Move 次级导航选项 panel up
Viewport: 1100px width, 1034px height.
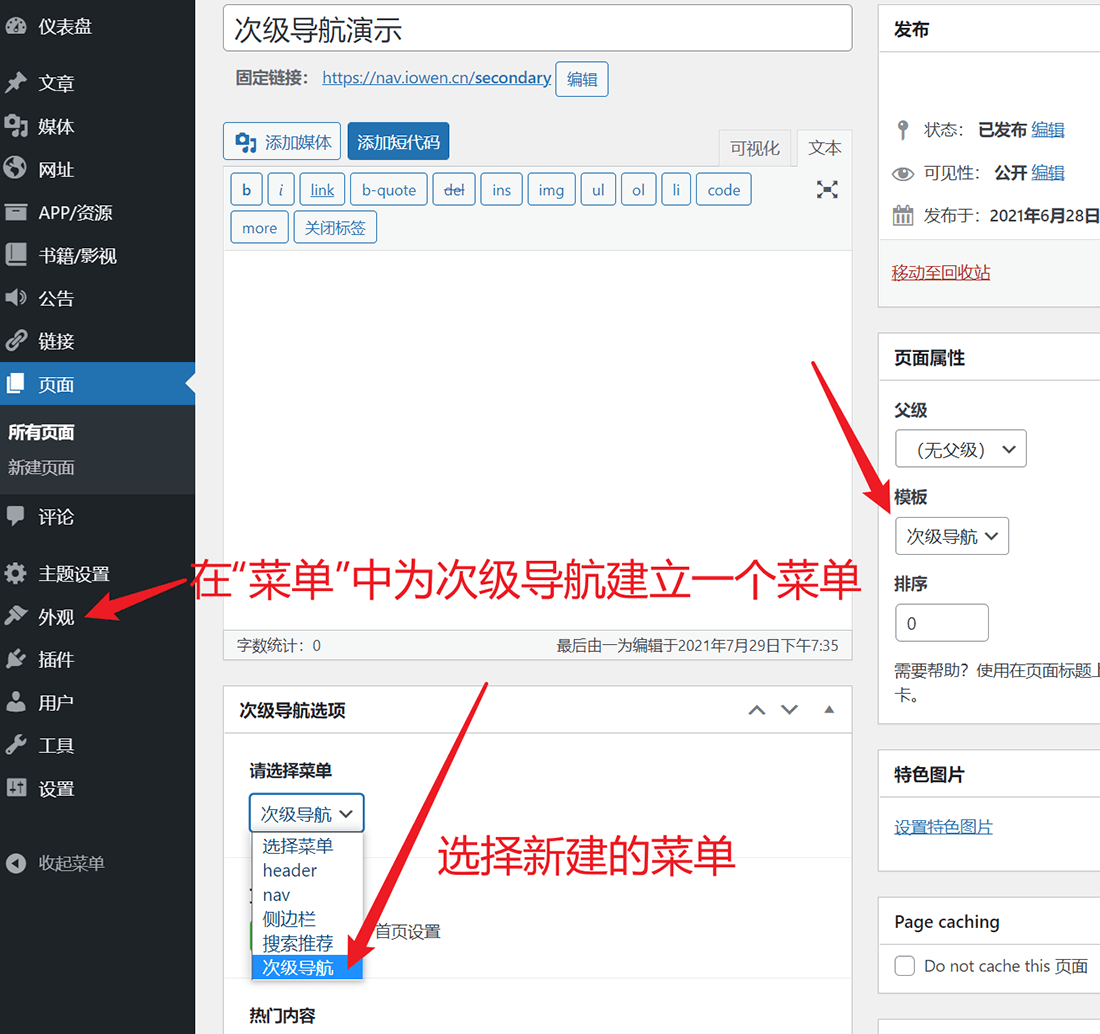click(x=756, y=710)
